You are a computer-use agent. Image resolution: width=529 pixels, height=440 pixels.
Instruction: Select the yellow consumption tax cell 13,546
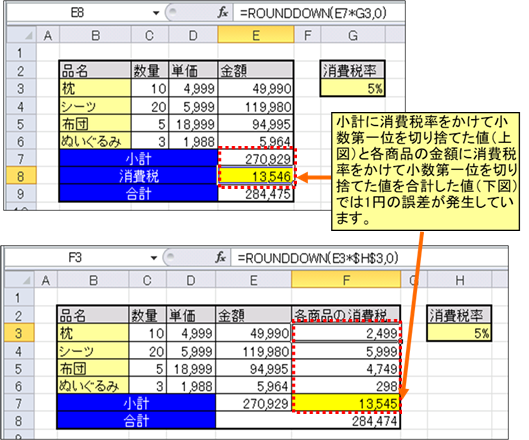[x=256, y=176]
